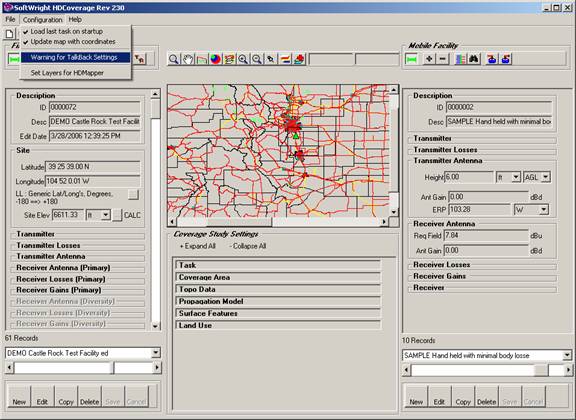The width and height of the screenshot is (576, 420).
Task: Expand the Land Use section
Action: (x=278, y=326)
